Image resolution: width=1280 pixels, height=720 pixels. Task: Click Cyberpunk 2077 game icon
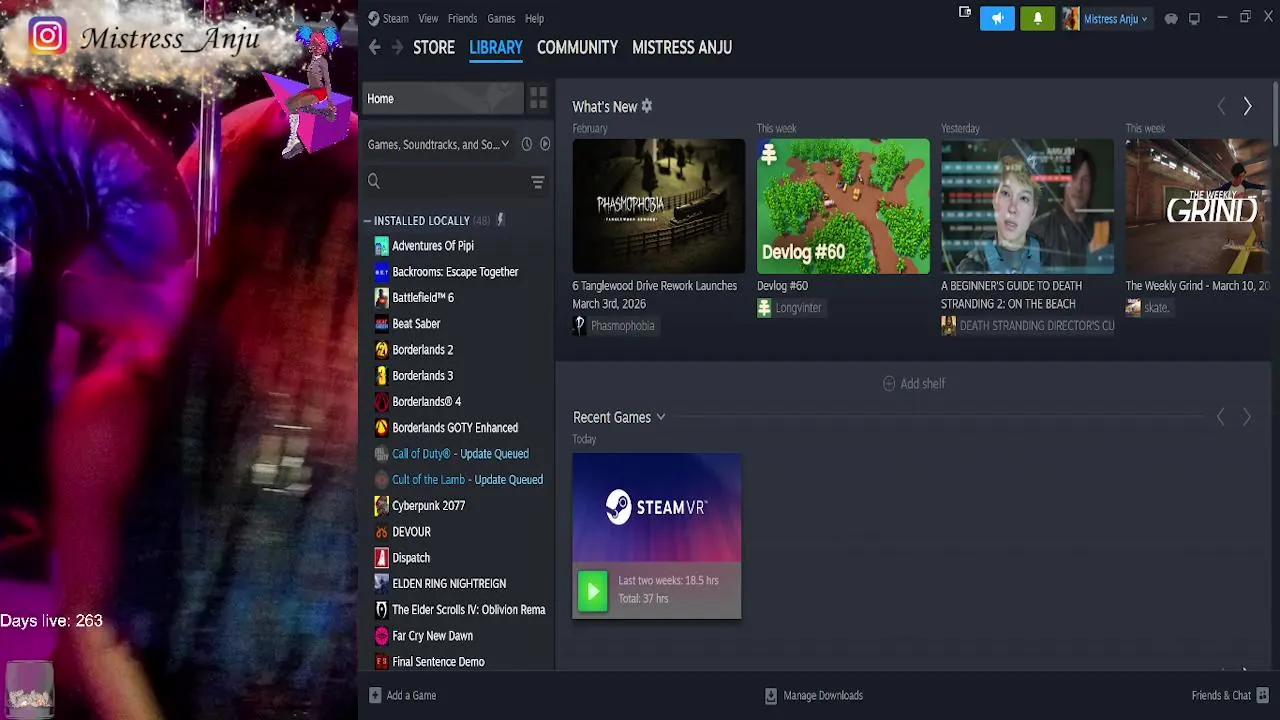(x=381, y=505)
